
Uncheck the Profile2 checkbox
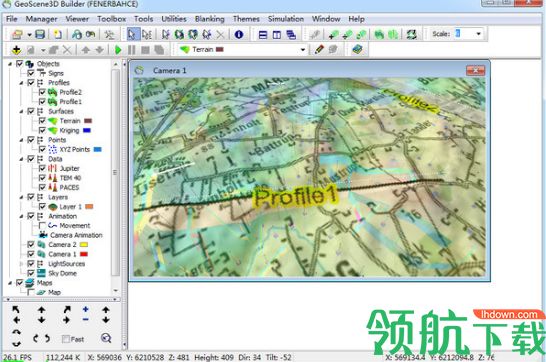tap(42, 92)
